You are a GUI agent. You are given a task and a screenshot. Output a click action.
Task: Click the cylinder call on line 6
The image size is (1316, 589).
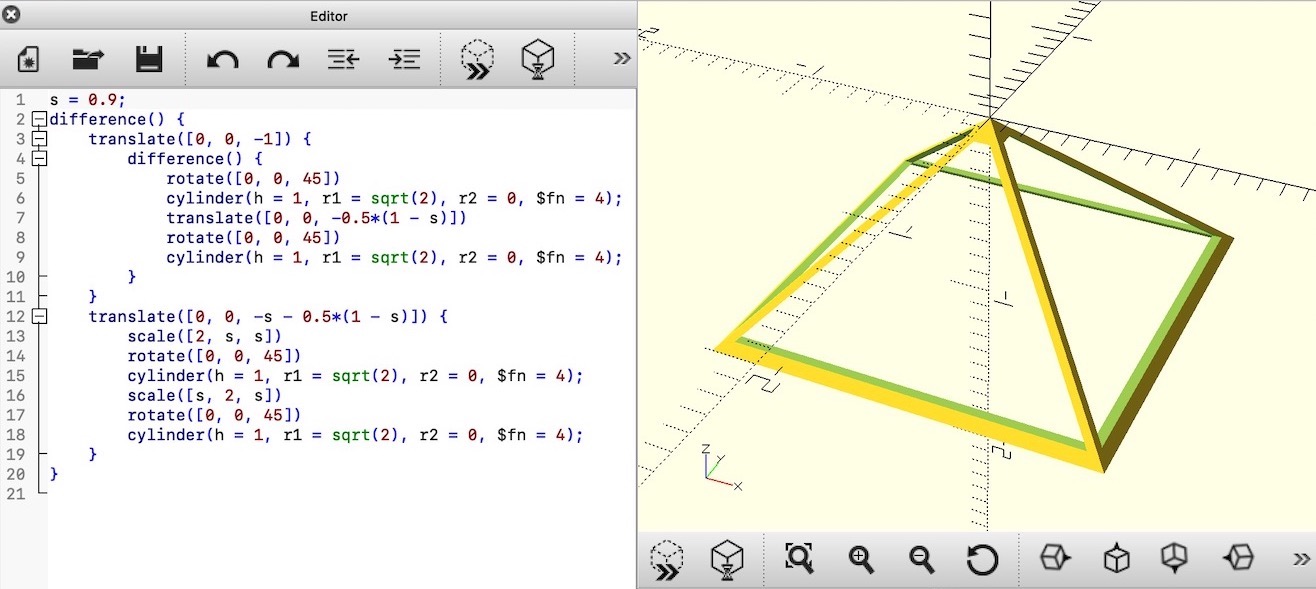pyautogui.click(x=394, y=199)
